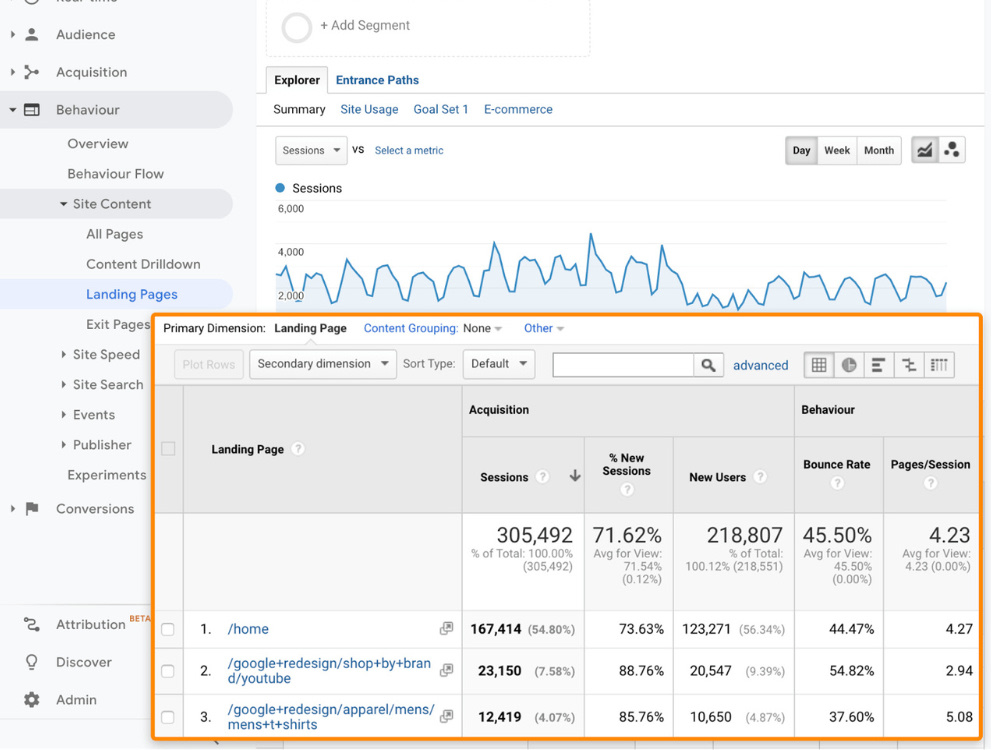Click help icon next to Landing Page
Screen dimensions: 1000x750
coord(297,449)
